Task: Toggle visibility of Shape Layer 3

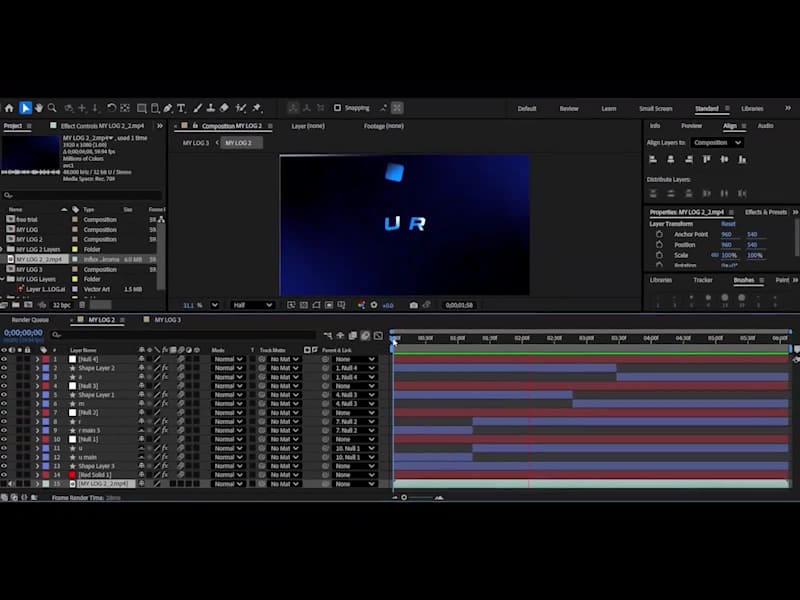Action: tap(4, 466)
